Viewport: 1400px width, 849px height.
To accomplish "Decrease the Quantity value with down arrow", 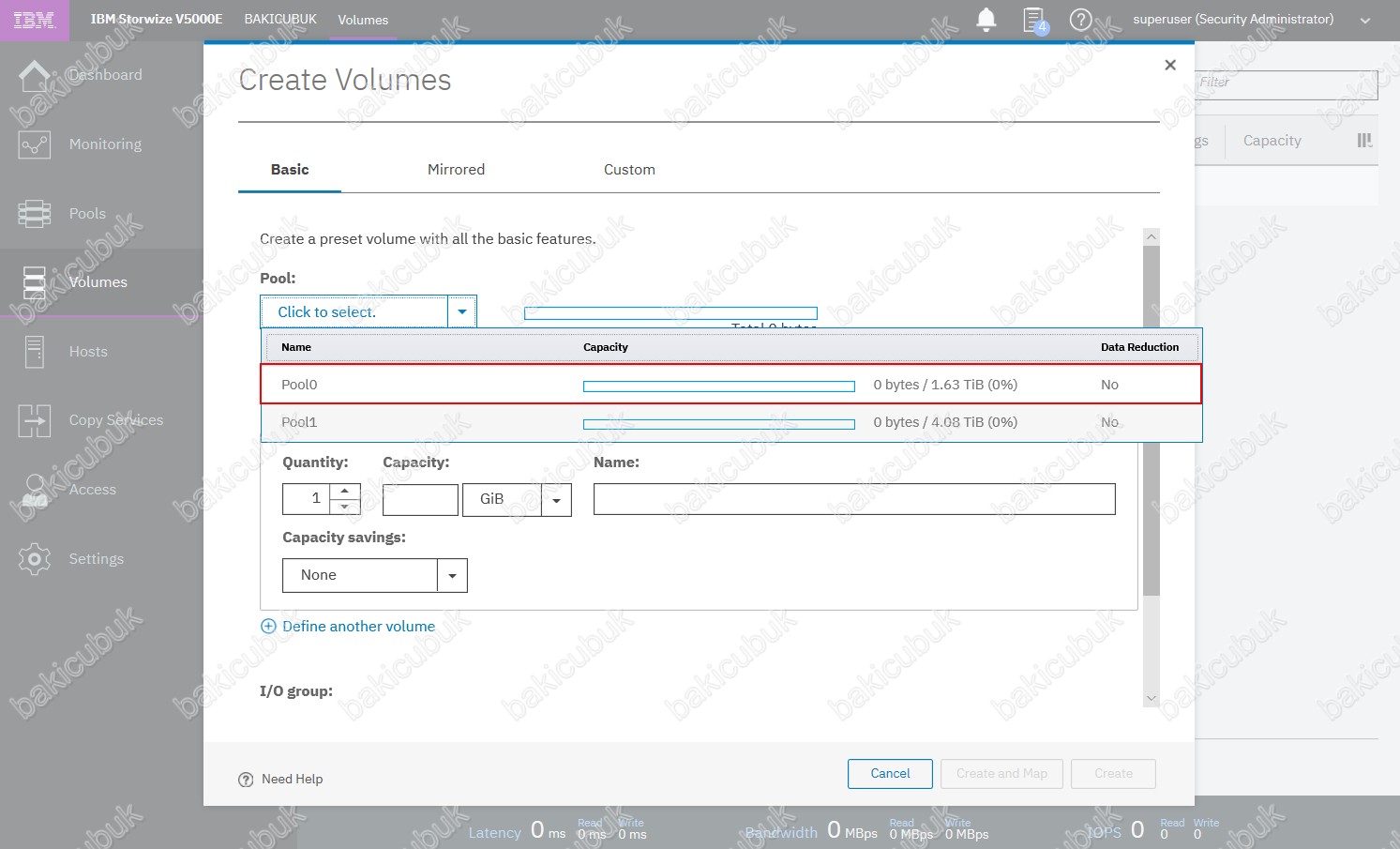I will pyautogui.click(x=345, y=507).
